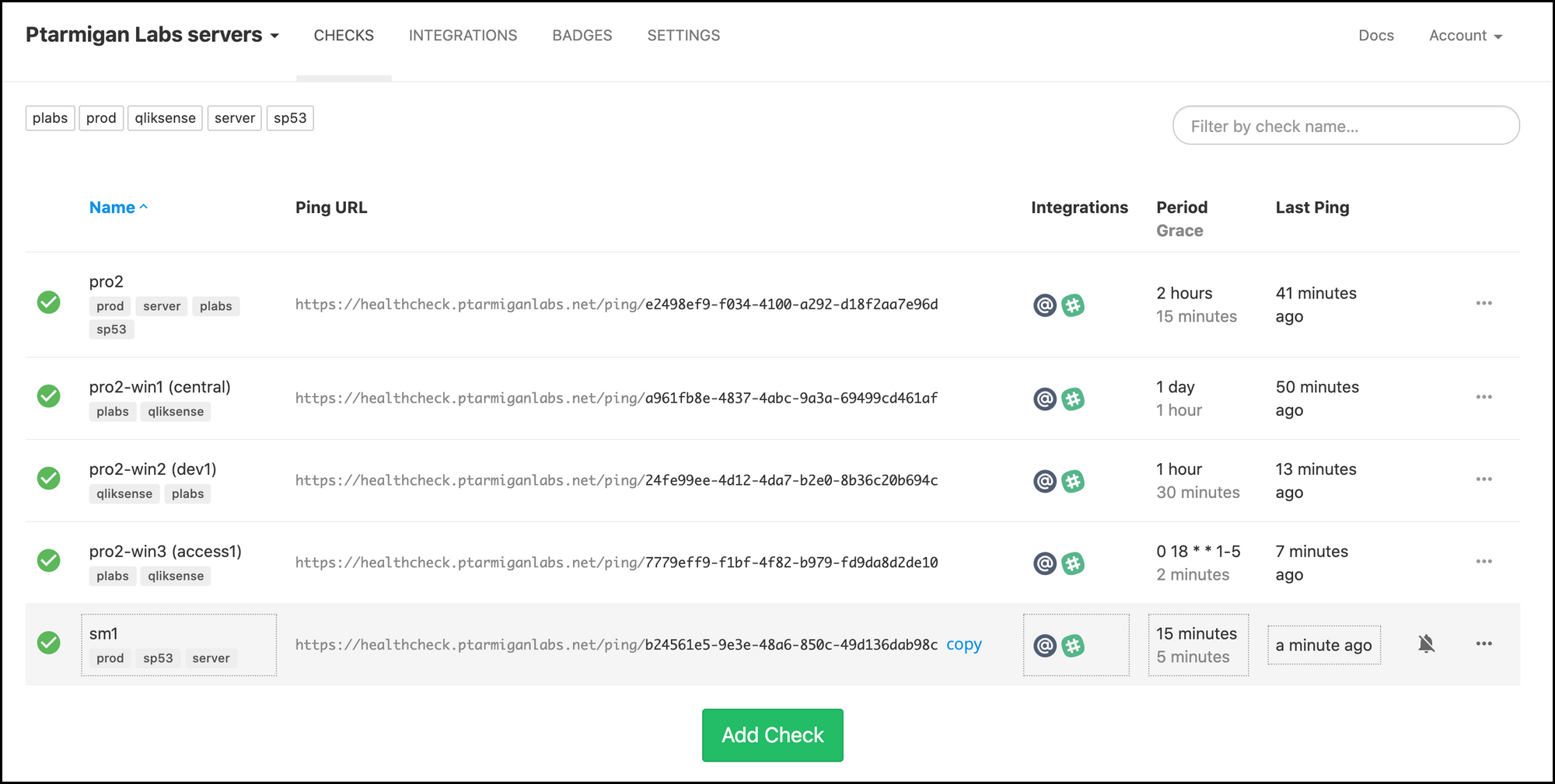1555x784 pixels.
Task: Switch to the Checks tab
Action: [x=344, y=36]
